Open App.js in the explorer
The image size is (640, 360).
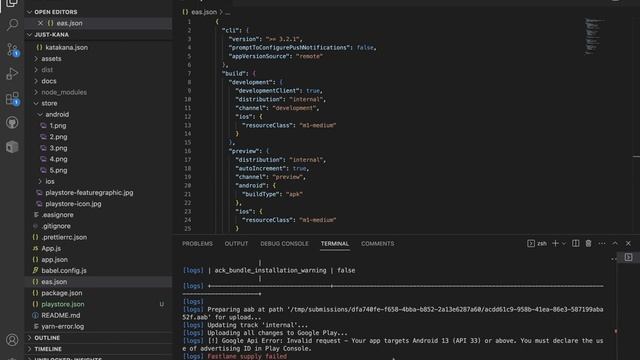point(51,248)
